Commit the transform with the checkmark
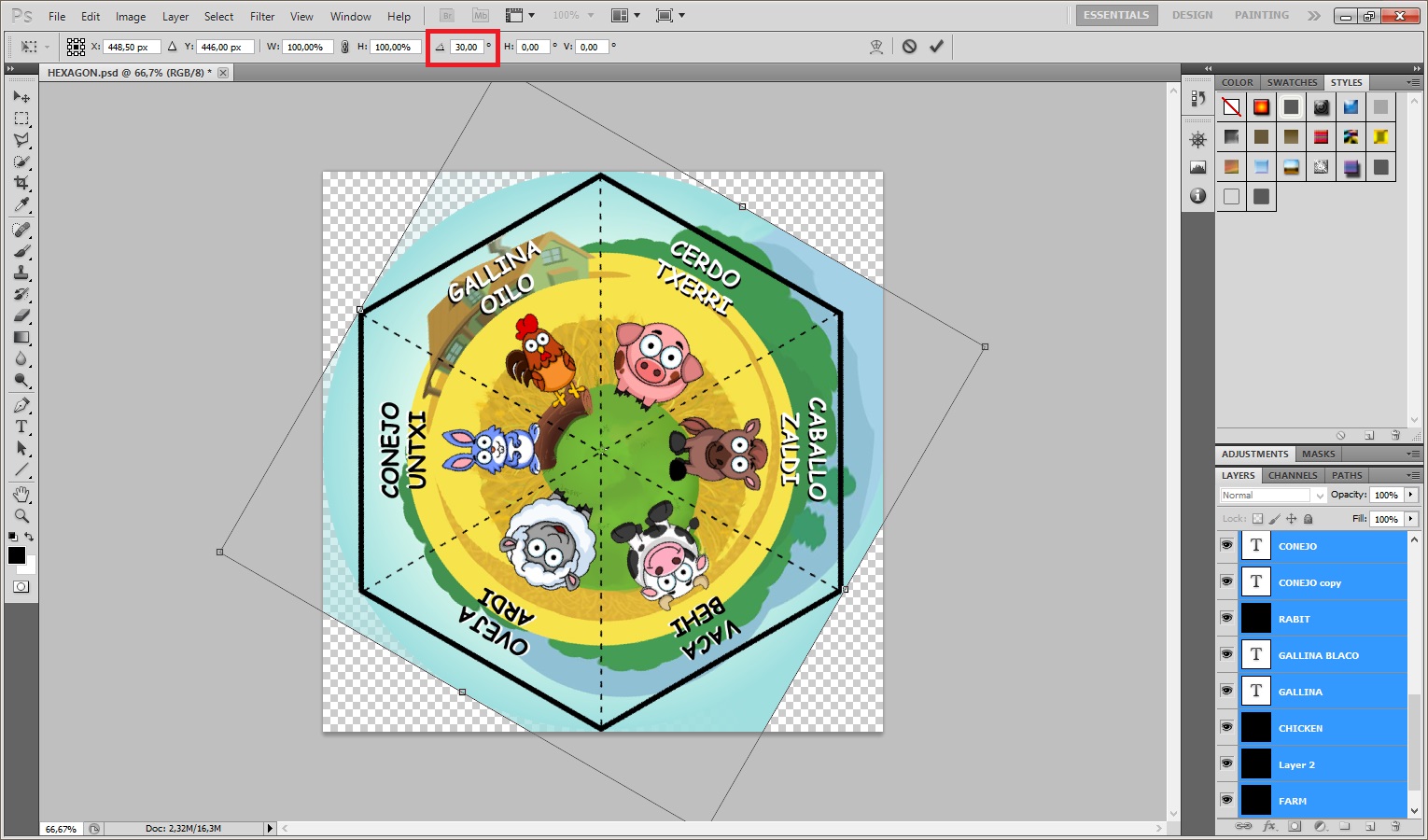This screenshot has width=1428, height=840. coord(936,47)
